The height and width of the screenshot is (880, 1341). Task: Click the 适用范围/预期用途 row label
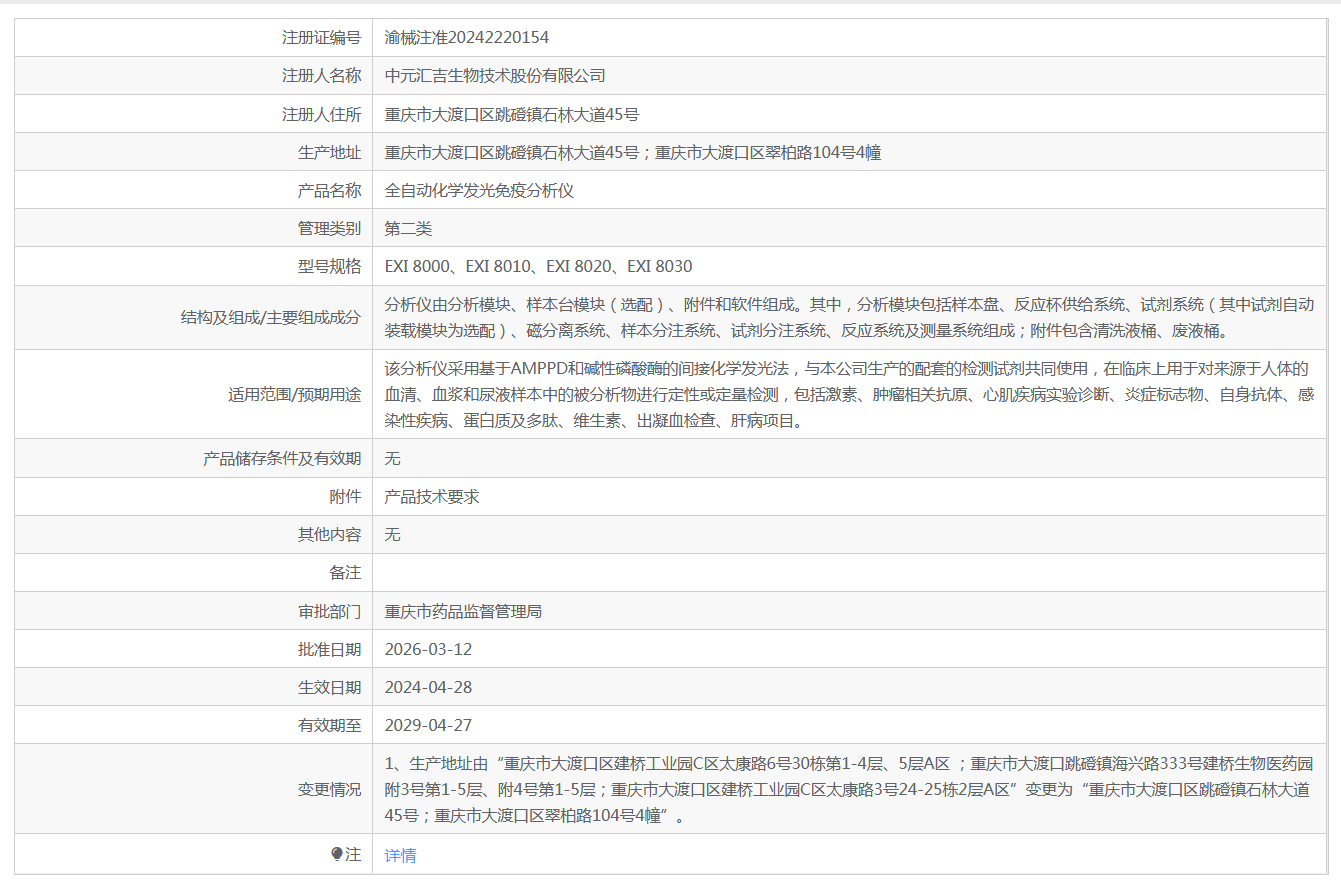pos(295,394)
